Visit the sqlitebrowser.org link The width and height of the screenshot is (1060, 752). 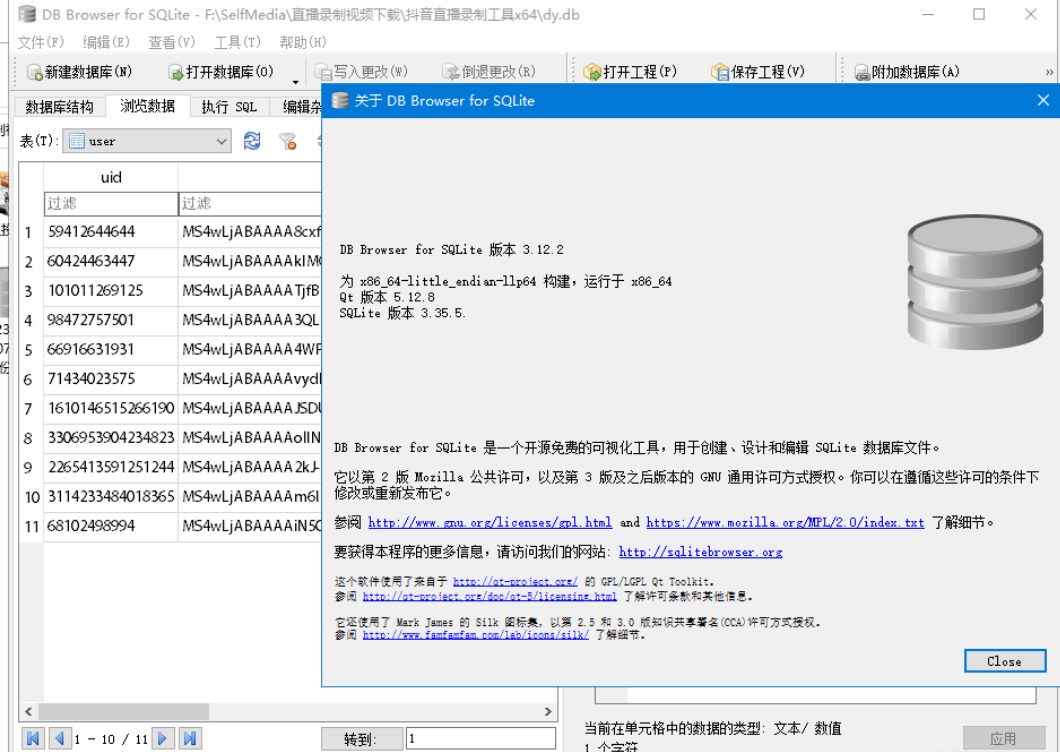[x=700, y=551]
